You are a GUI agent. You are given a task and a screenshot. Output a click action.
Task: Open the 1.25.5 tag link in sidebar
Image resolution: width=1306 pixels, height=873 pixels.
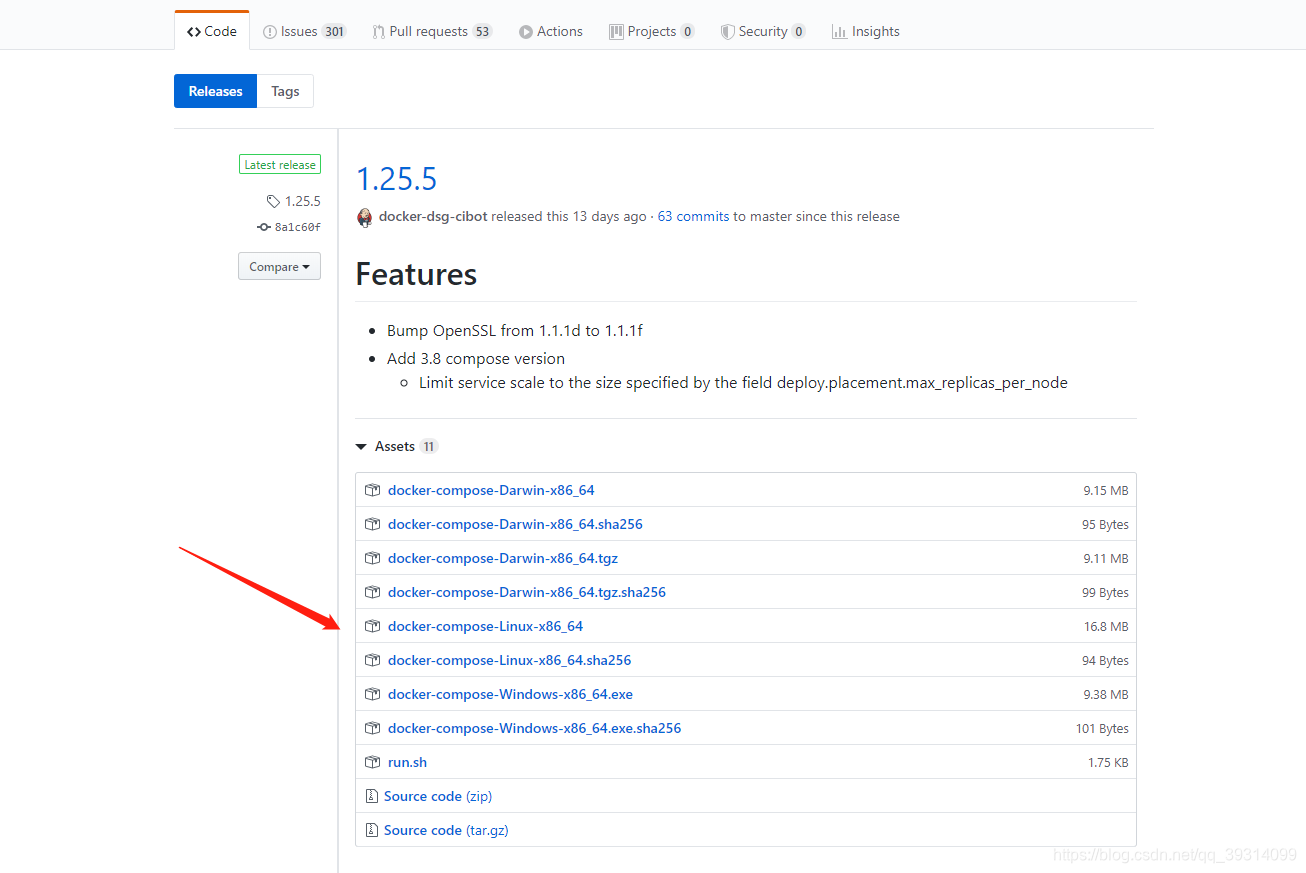[x=294, y=201]
